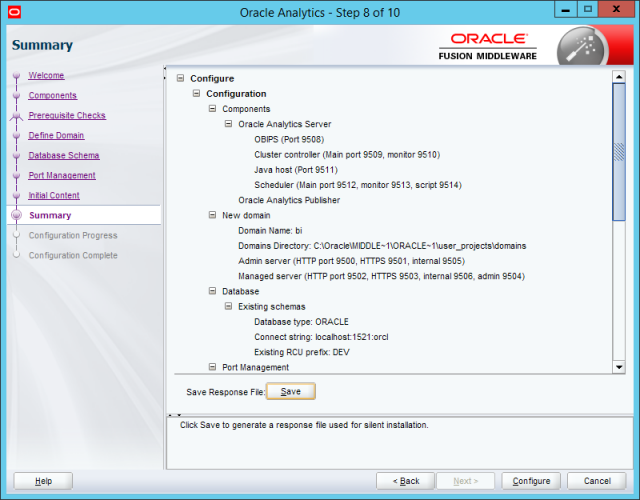Select the Connect string row
This screenshot has height=500, width=640.
click(x=321, y=337)
